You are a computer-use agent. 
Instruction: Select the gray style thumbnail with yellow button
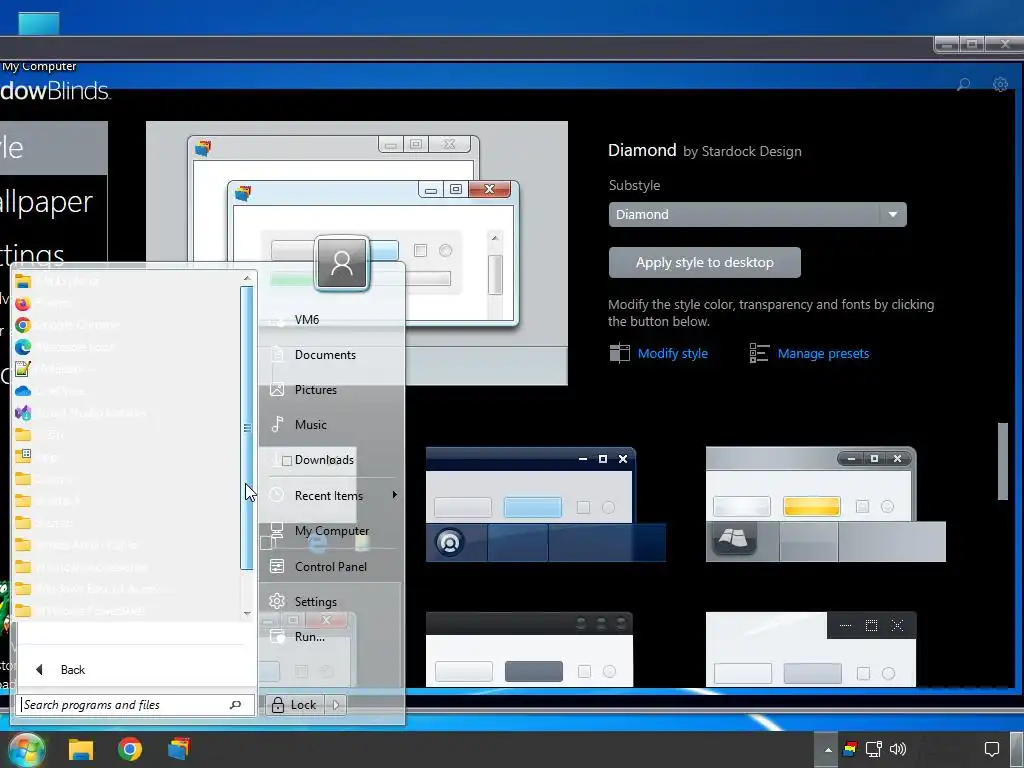click(x=825, y=504)
